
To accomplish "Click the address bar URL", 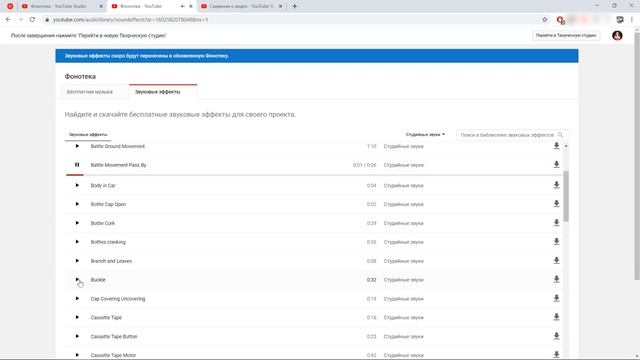I will [x=131, y=20].
